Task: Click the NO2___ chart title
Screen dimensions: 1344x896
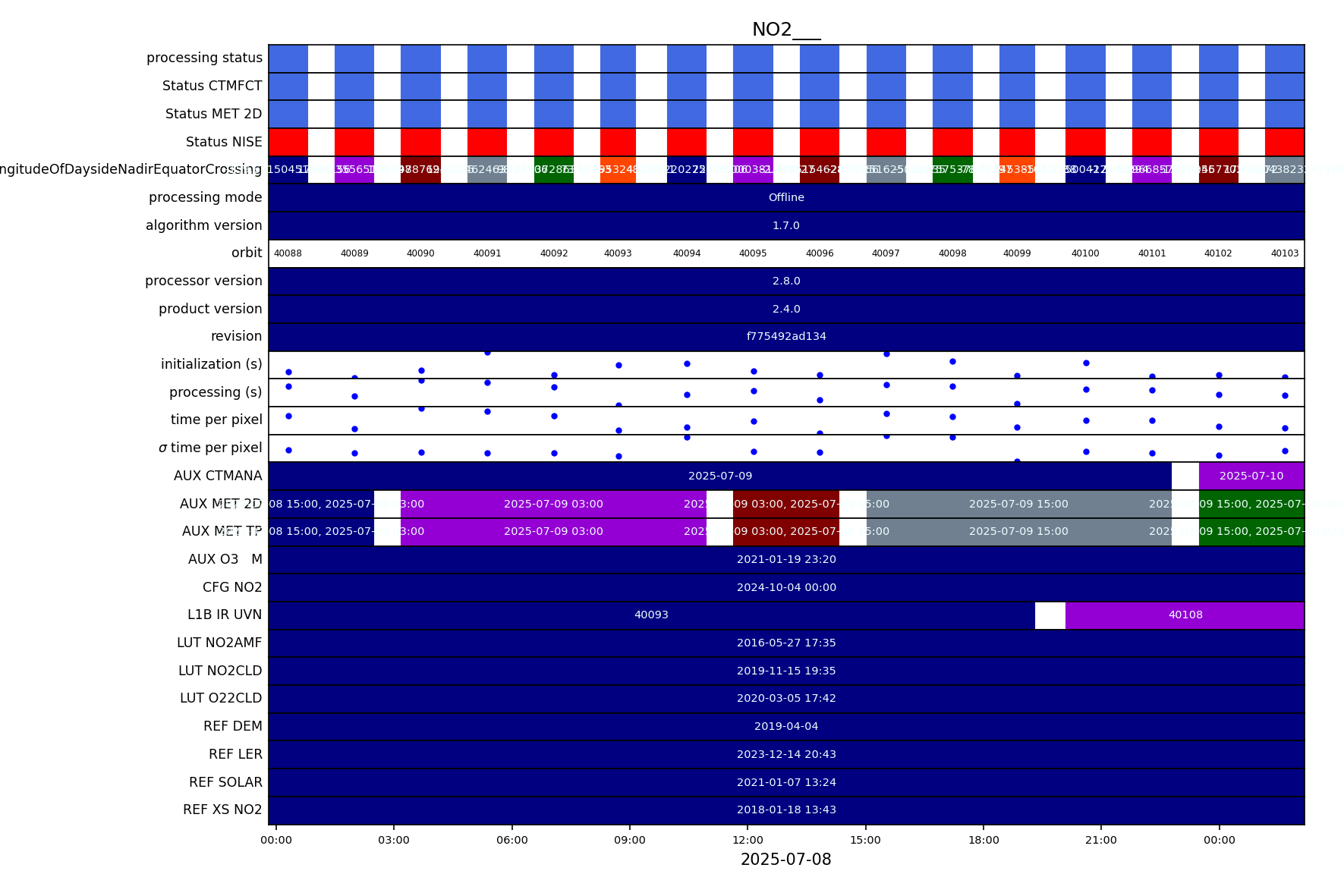Action: pyautogui.click(x=785, y=30)
